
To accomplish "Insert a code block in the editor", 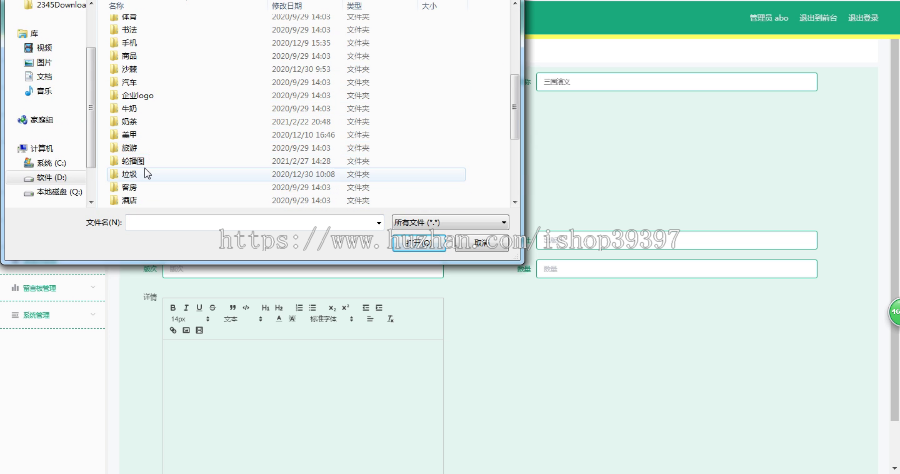I will coord(246,308).
